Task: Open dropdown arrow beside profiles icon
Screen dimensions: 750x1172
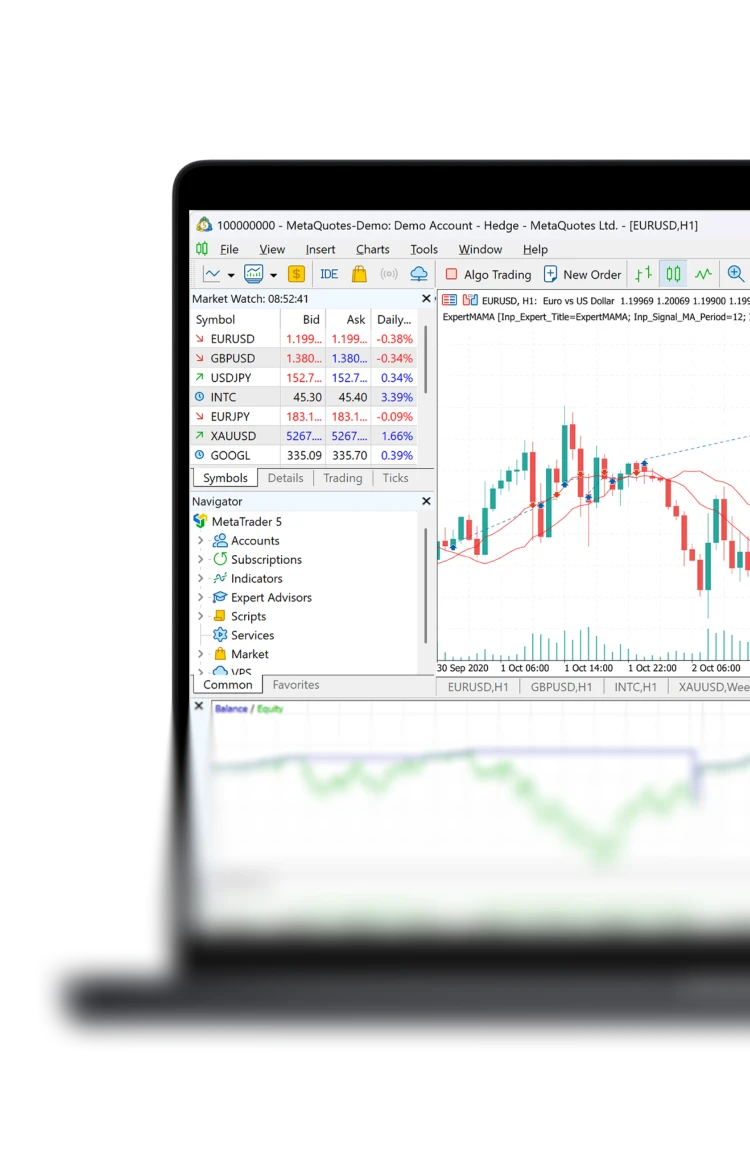Action: tap(274, 275)
